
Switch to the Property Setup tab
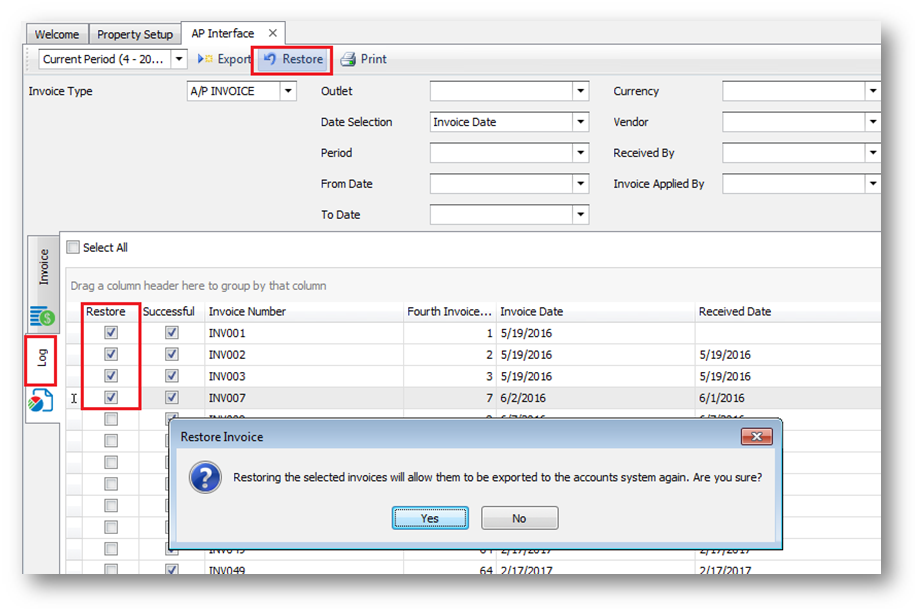pyautogui.click(x=134, y=34)
